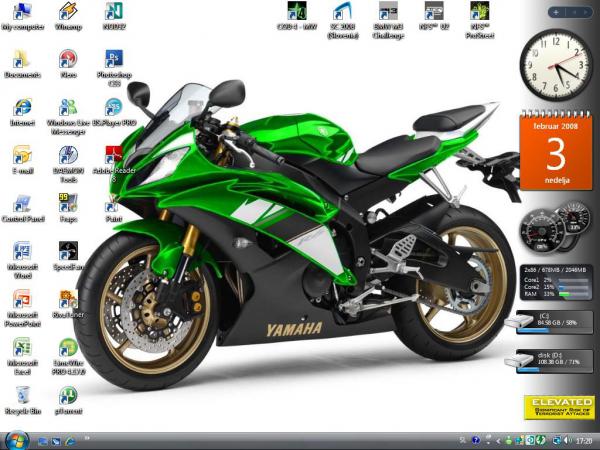Screen dimensions: 600x450
Task: Open the Recycle Bin
Action: point(21,395)
